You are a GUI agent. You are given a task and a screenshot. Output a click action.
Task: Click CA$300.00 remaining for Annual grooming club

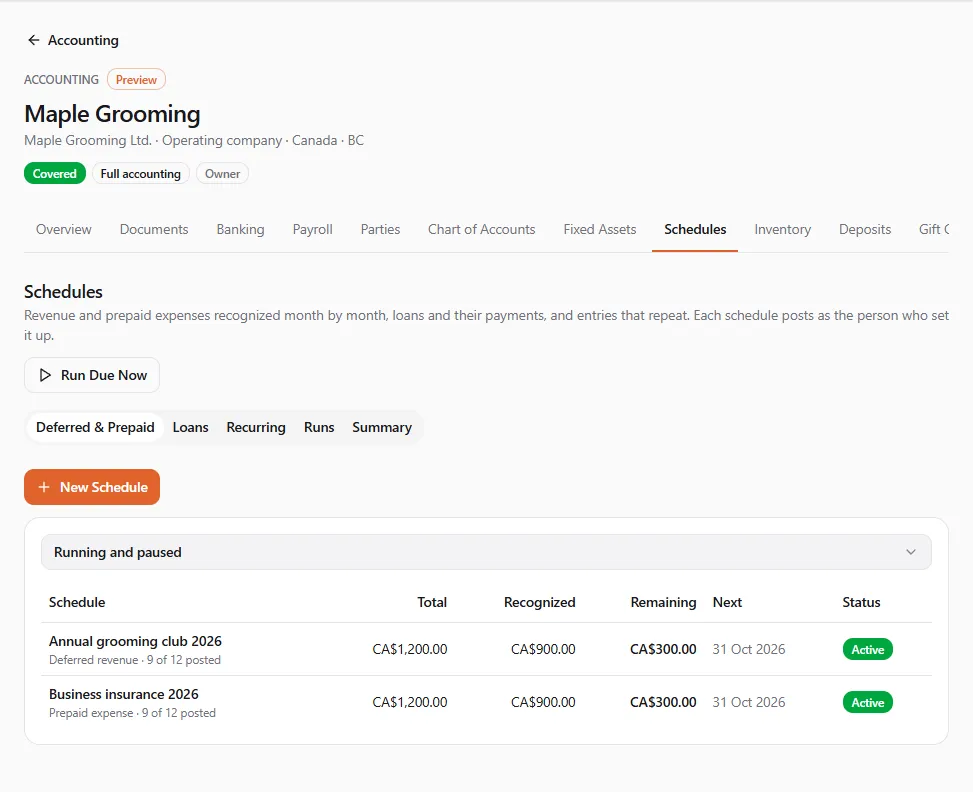click(x=663, y=649)
